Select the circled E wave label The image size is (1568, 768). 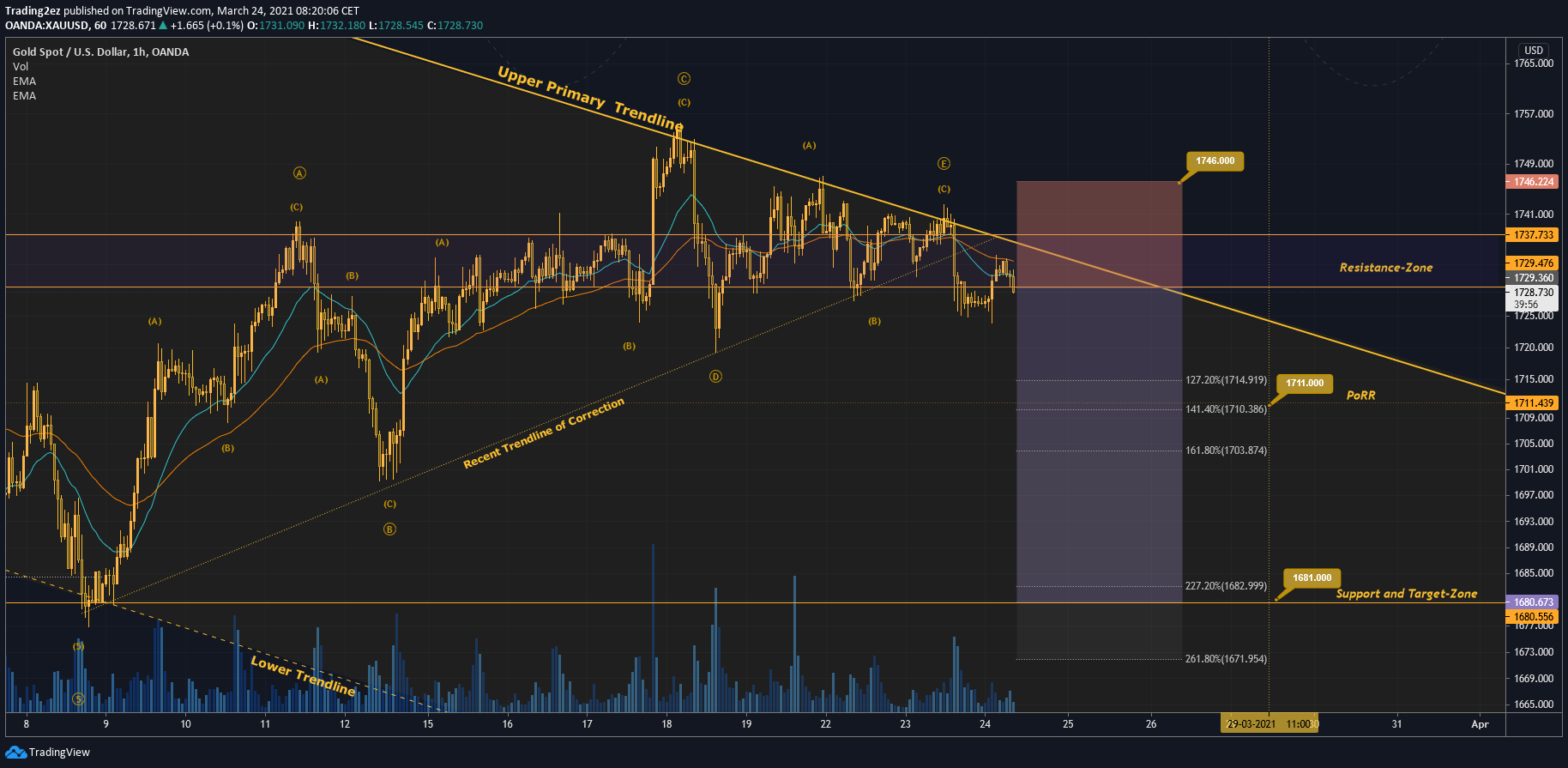944,164
